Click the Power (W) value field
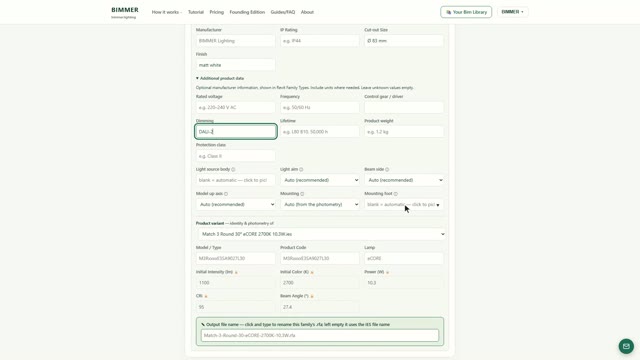This screenshot has height=360, width=640. pos(404,282)
